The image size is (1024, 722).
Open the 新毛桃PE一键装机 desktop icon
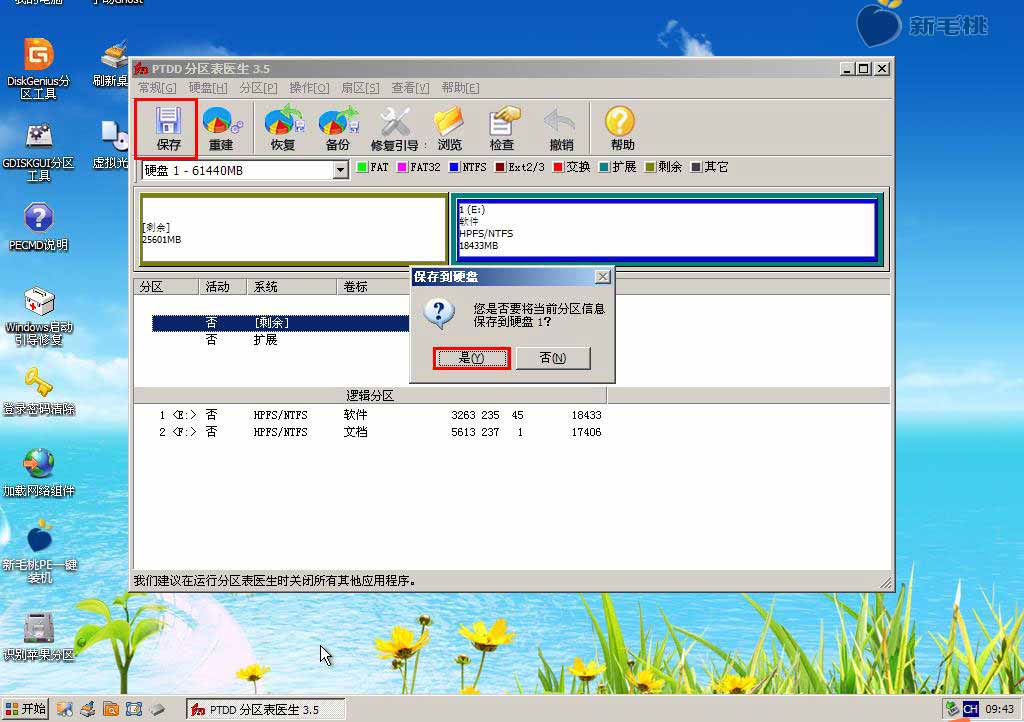coord(39,552)
